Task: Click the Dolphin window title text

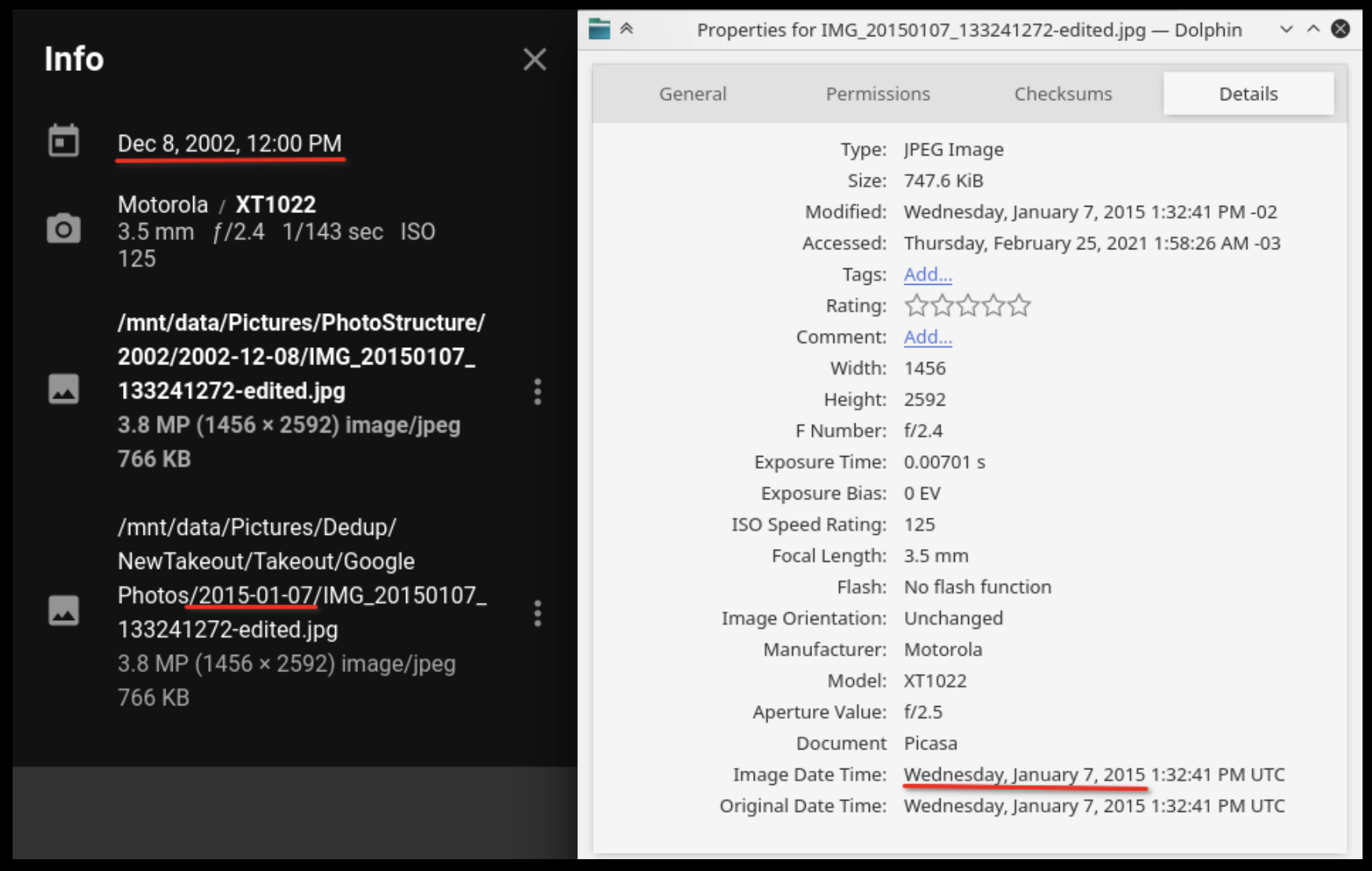Action: (969, 30)
